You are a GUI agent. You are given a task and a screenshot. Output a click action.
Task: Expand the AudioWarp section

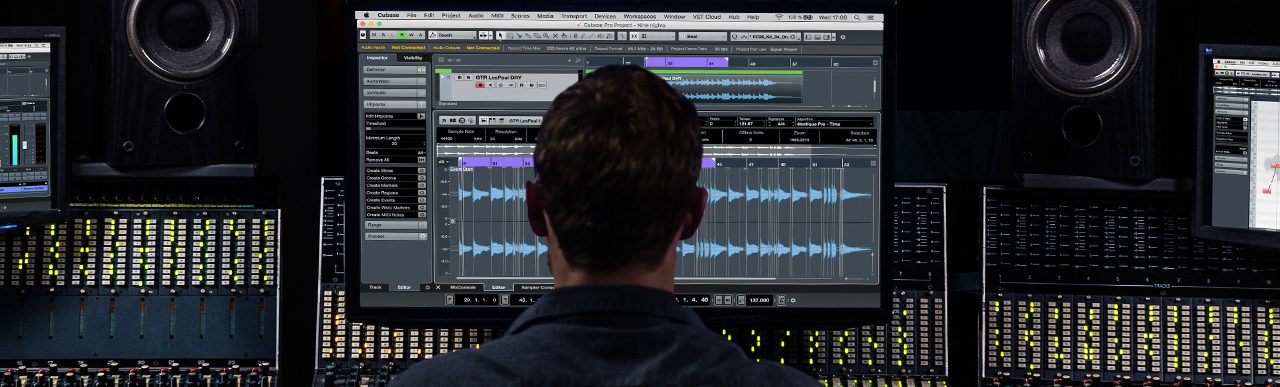pyautogui.click(x=394, y=81)
